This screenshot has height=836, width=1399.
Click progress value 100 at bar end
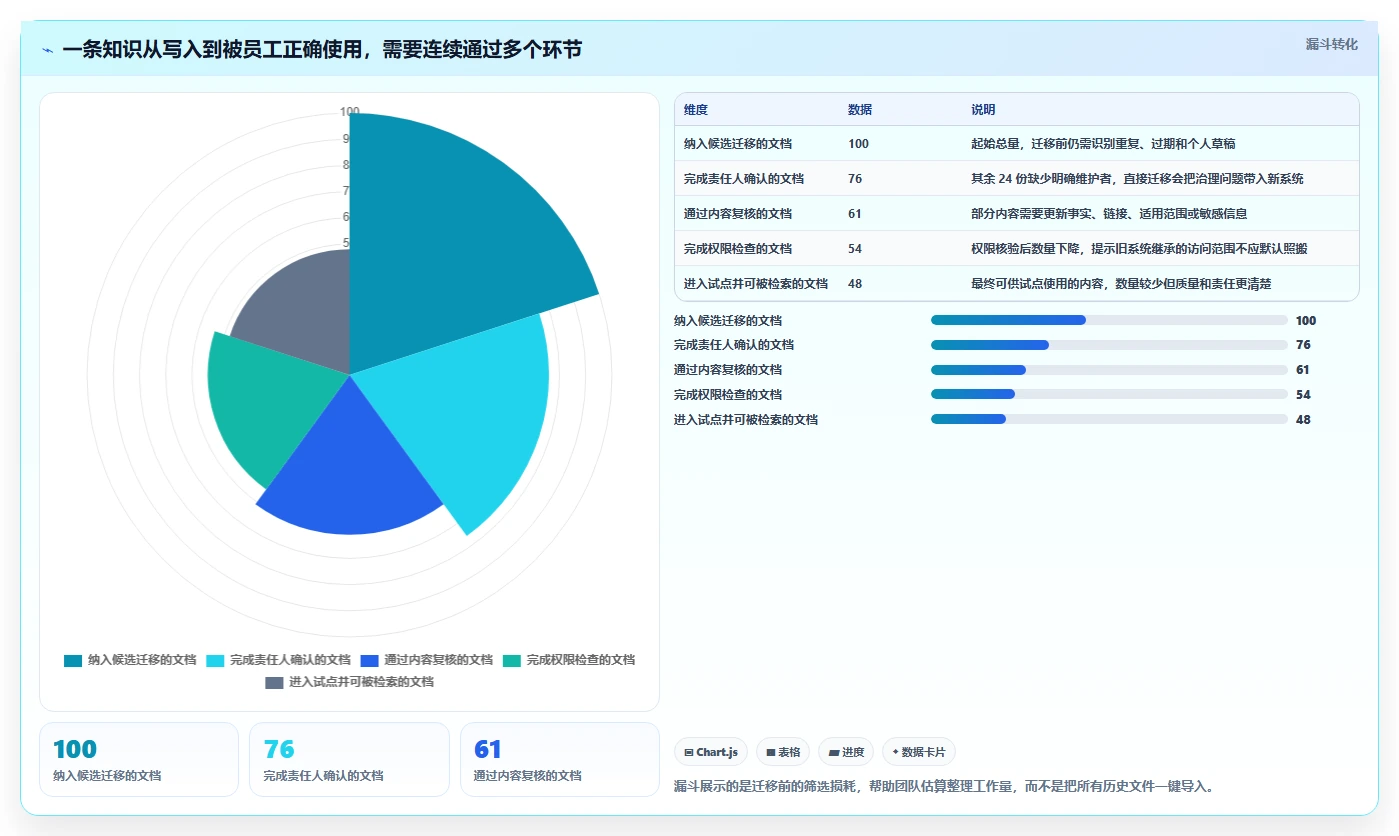point(1306,321)
